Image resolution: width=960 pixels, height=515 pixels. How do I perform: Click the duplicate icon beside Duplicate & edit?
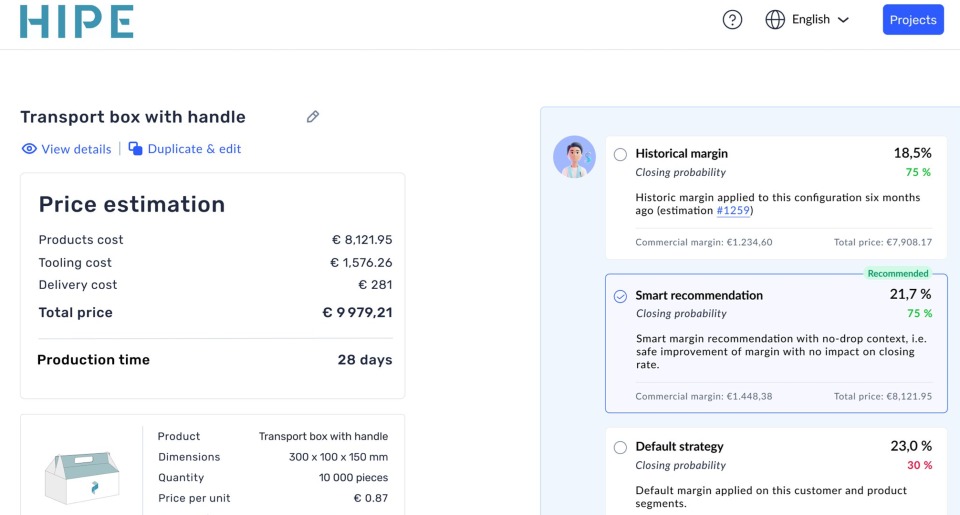135,149
